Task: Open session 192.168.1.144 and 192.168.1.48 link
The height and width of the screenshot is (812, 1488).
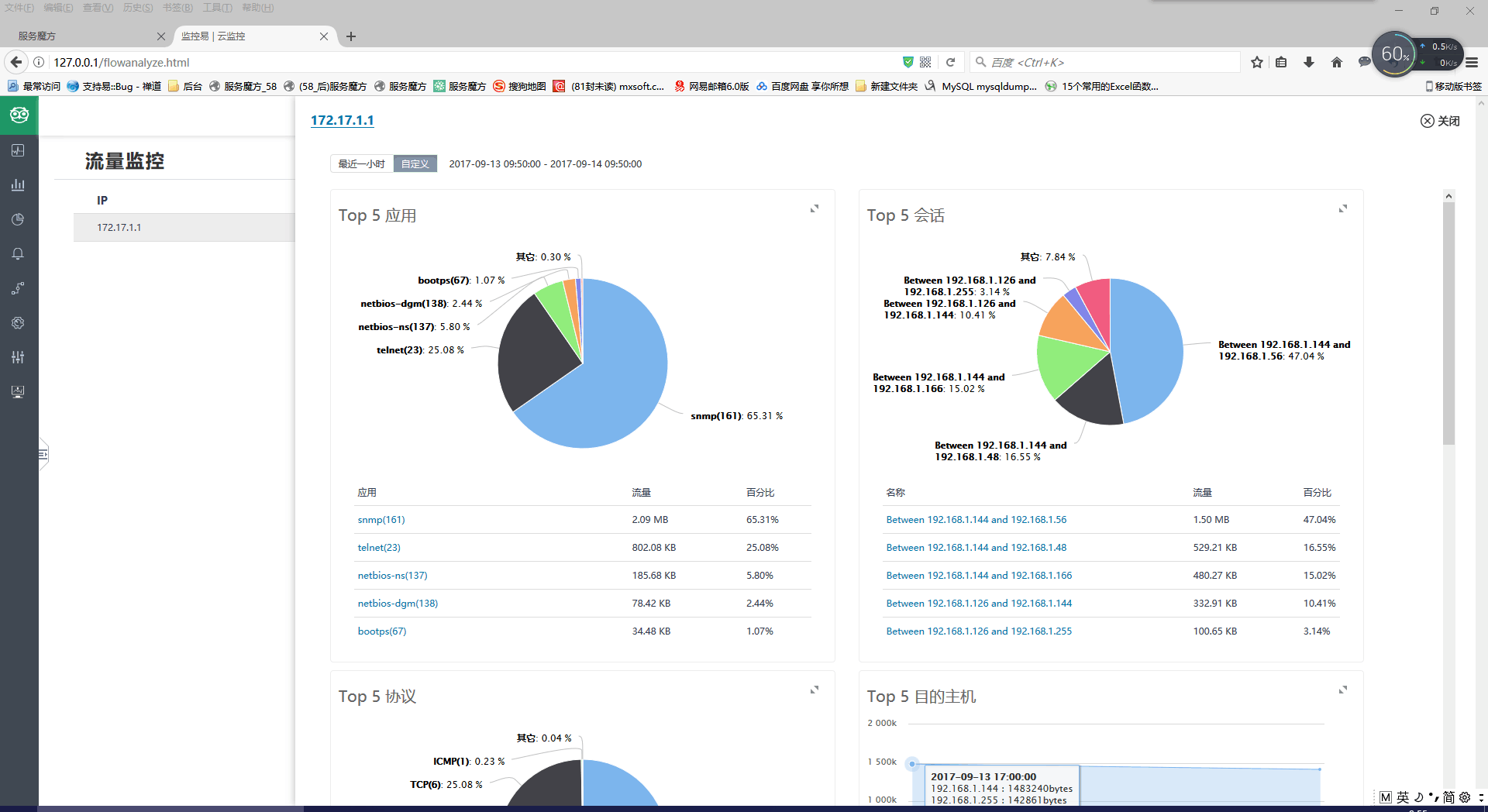Action: pos(976,548)
